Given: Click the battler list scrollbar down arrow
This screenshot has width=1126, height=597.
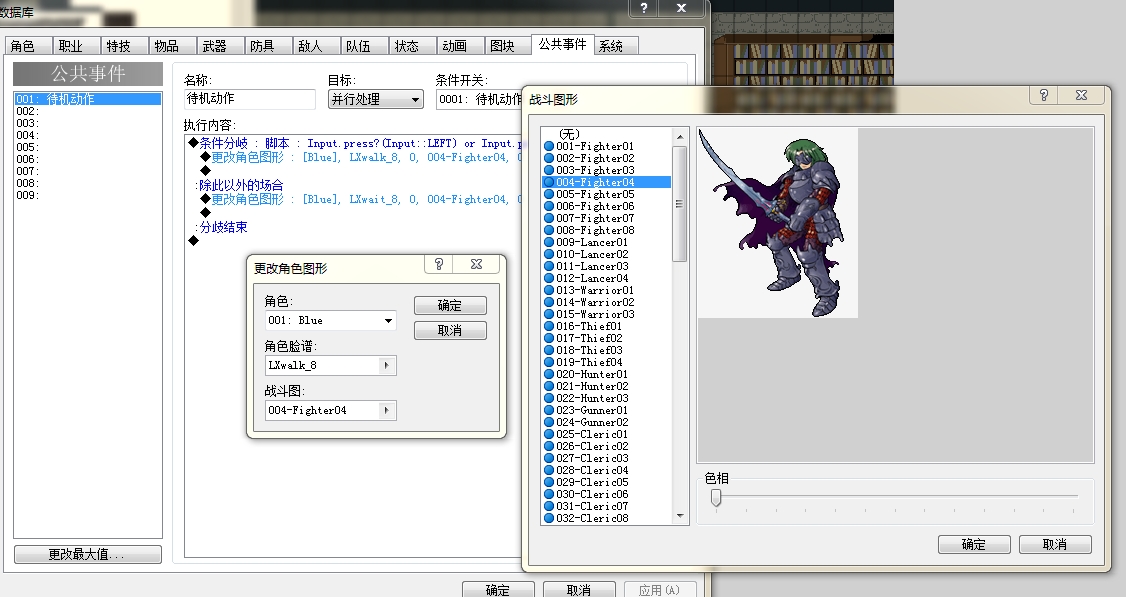Looking at the screenshot, I should pyautogui.click(x=679, y=517).
